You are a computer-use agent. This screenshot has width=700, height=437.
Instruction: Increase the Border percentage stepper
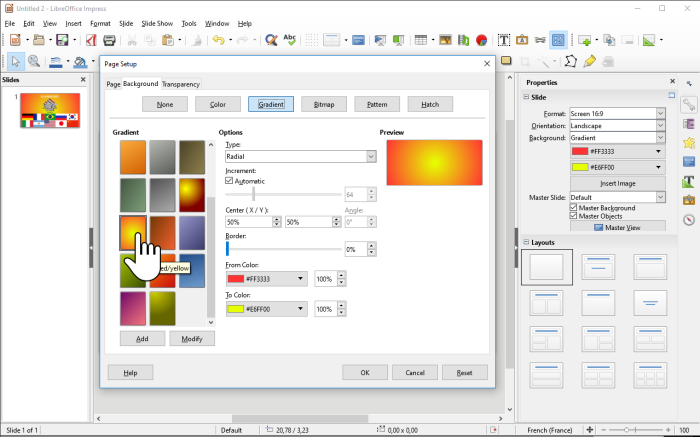point(371,246)
